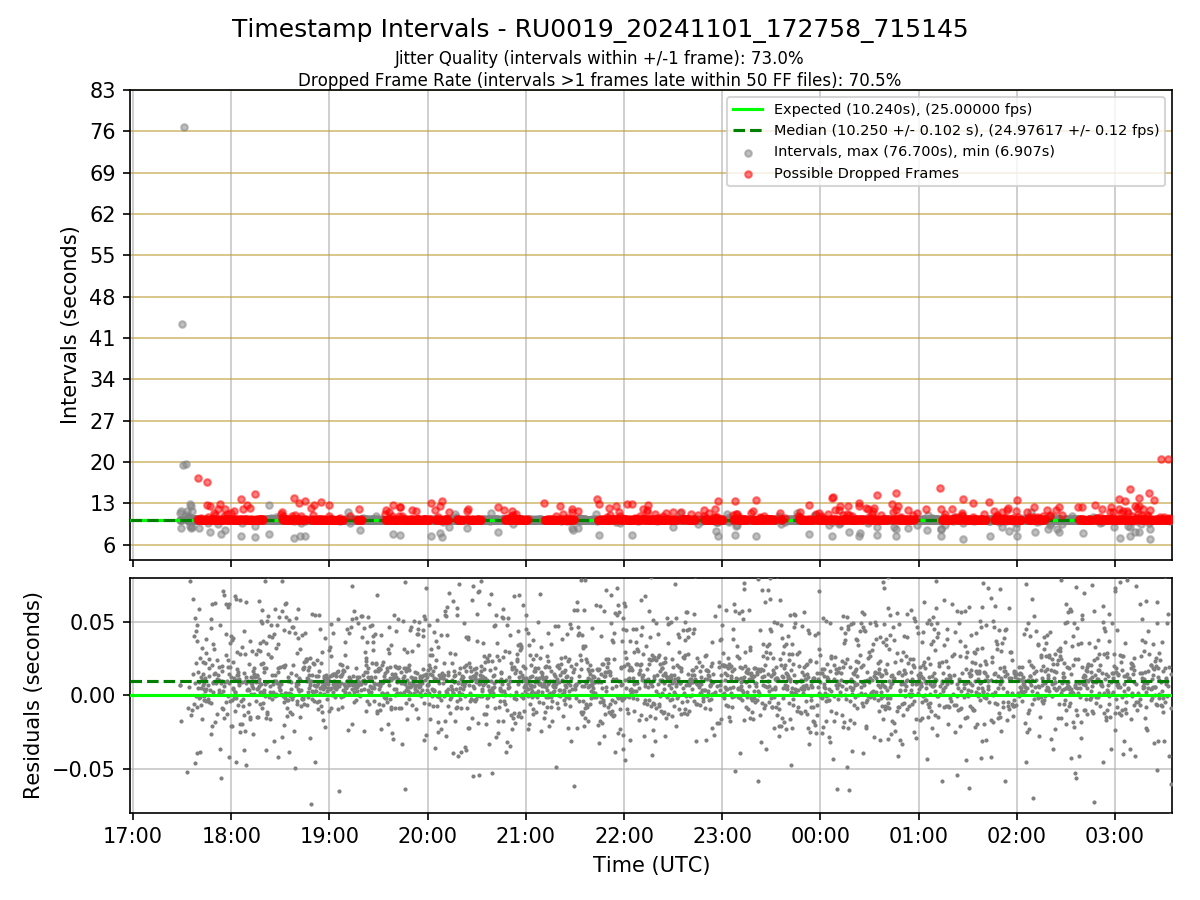Click the 83 y-axis tick label

pyautogui.click(x=105, y=91)
